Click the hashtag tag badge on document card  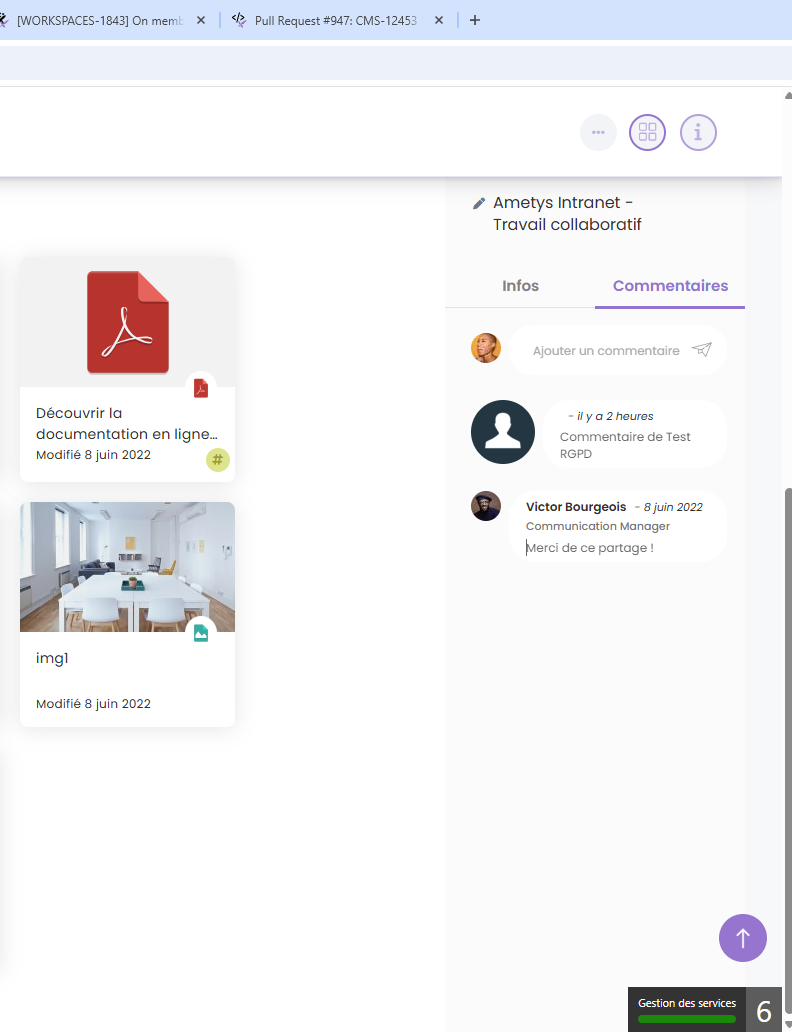pos(217,460)
